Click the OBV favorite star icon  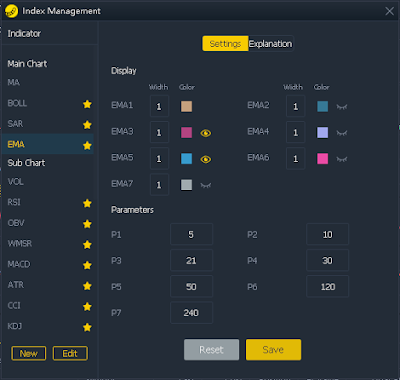pyautogui.click(x=87, y=224)
